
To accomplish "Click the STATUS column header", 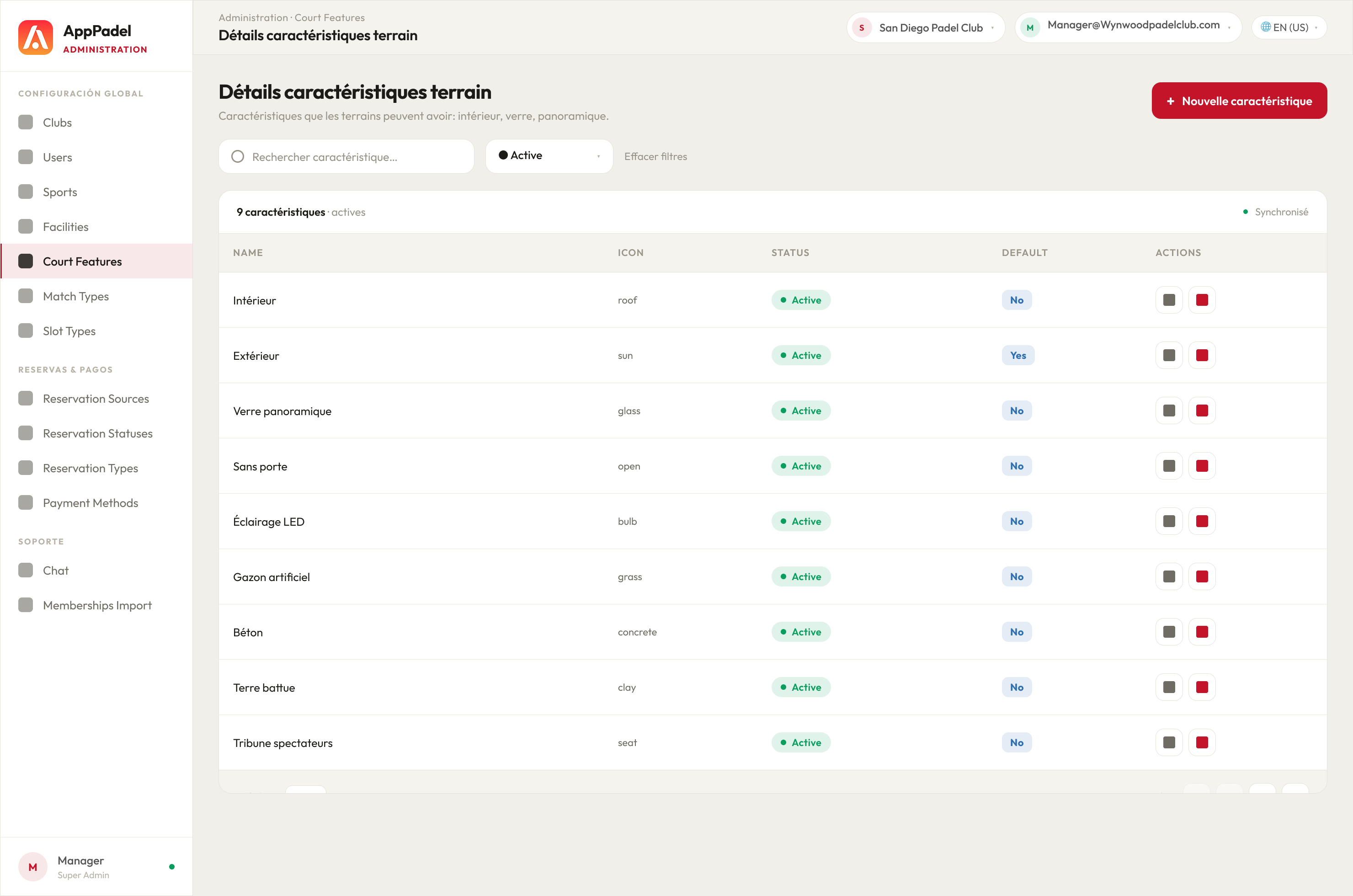I will click(790, 252).
